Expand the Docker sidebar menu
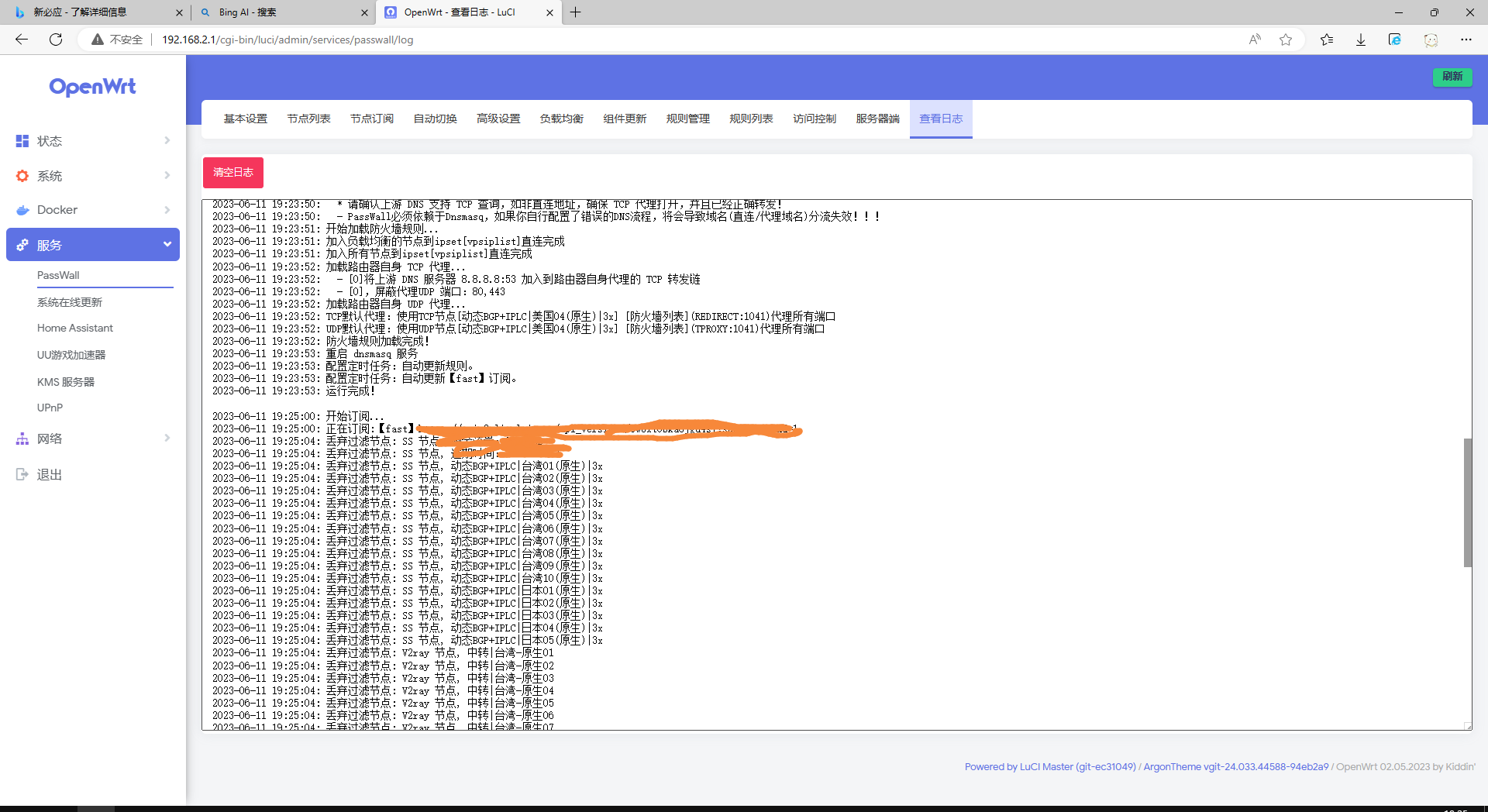Screen dimensions: 1488x812 [x=93, y=210]
